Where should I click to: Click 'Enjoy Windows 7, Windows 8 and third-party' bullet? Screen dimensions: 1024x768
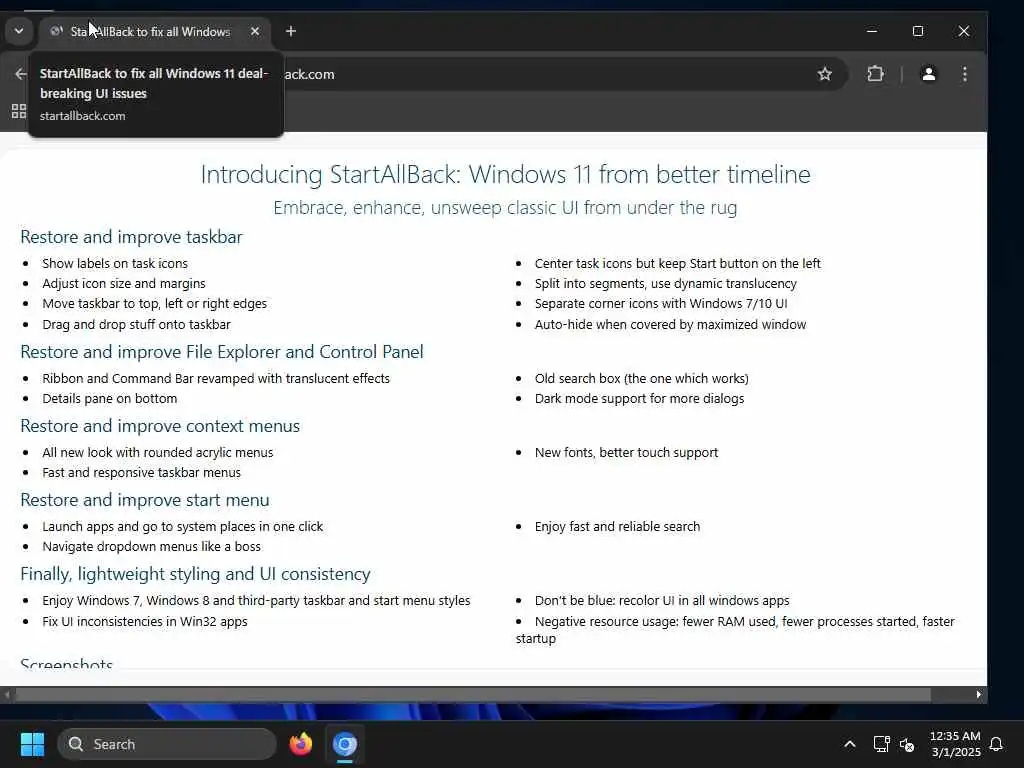(256, 600)
